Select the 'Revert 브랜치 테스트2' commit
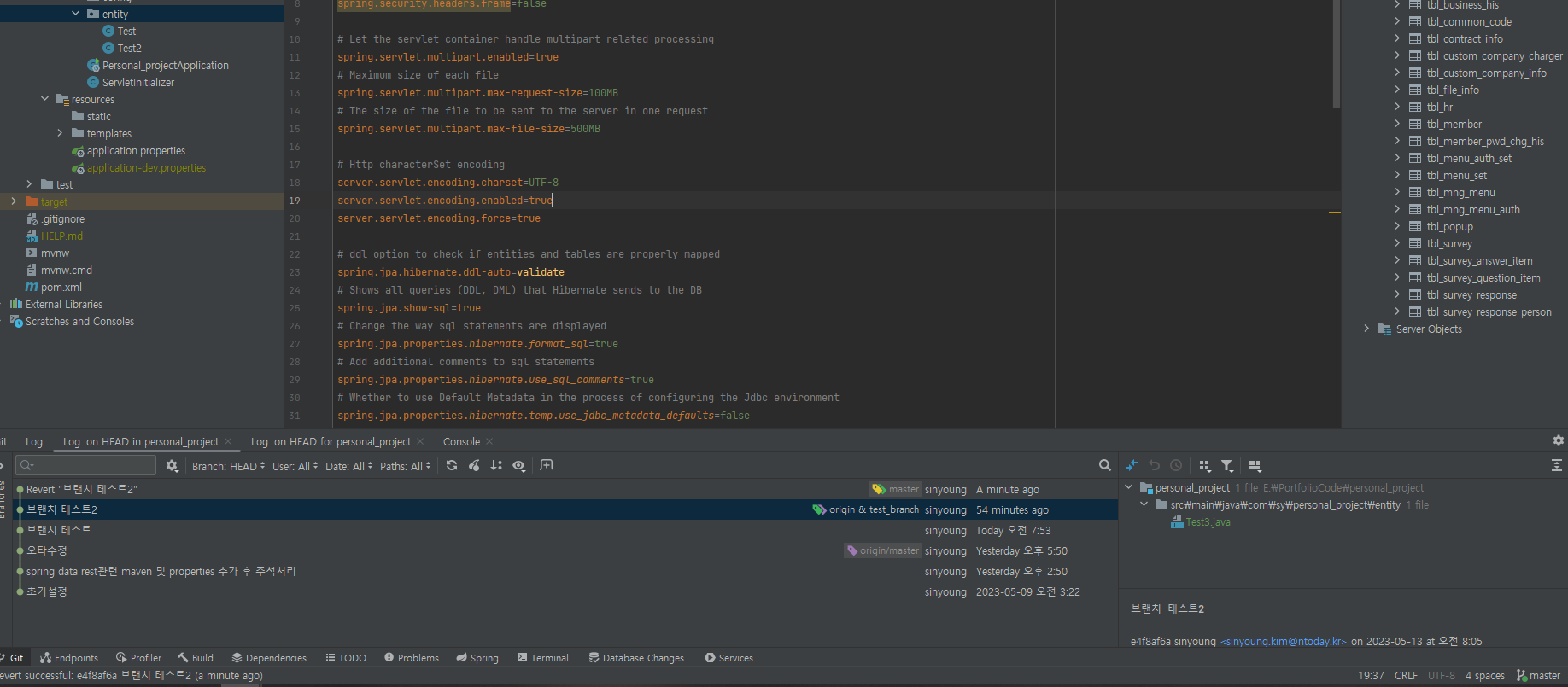 point(564,489)
